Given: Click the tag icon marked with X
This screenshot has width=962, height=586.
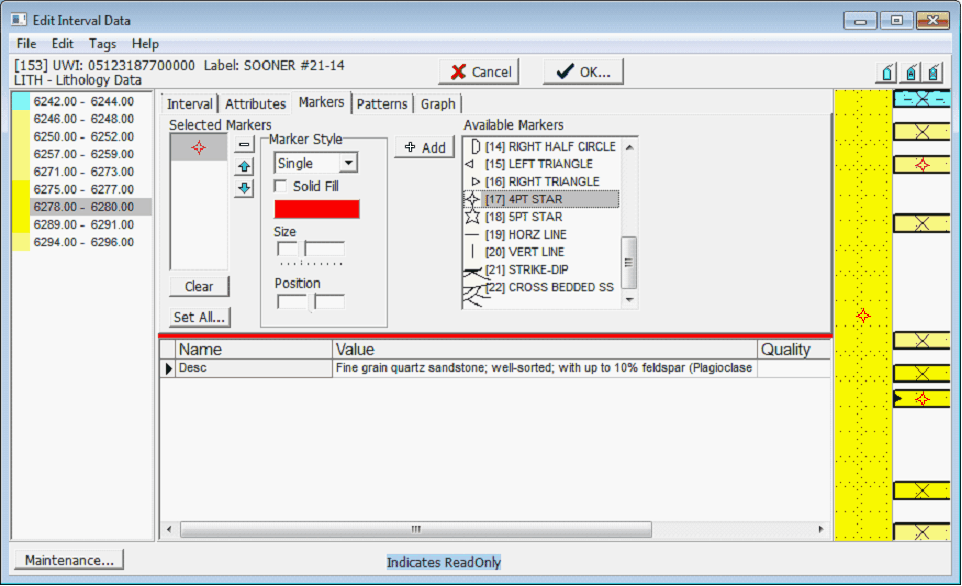Looking at the screenshot, I should point(933,72).
